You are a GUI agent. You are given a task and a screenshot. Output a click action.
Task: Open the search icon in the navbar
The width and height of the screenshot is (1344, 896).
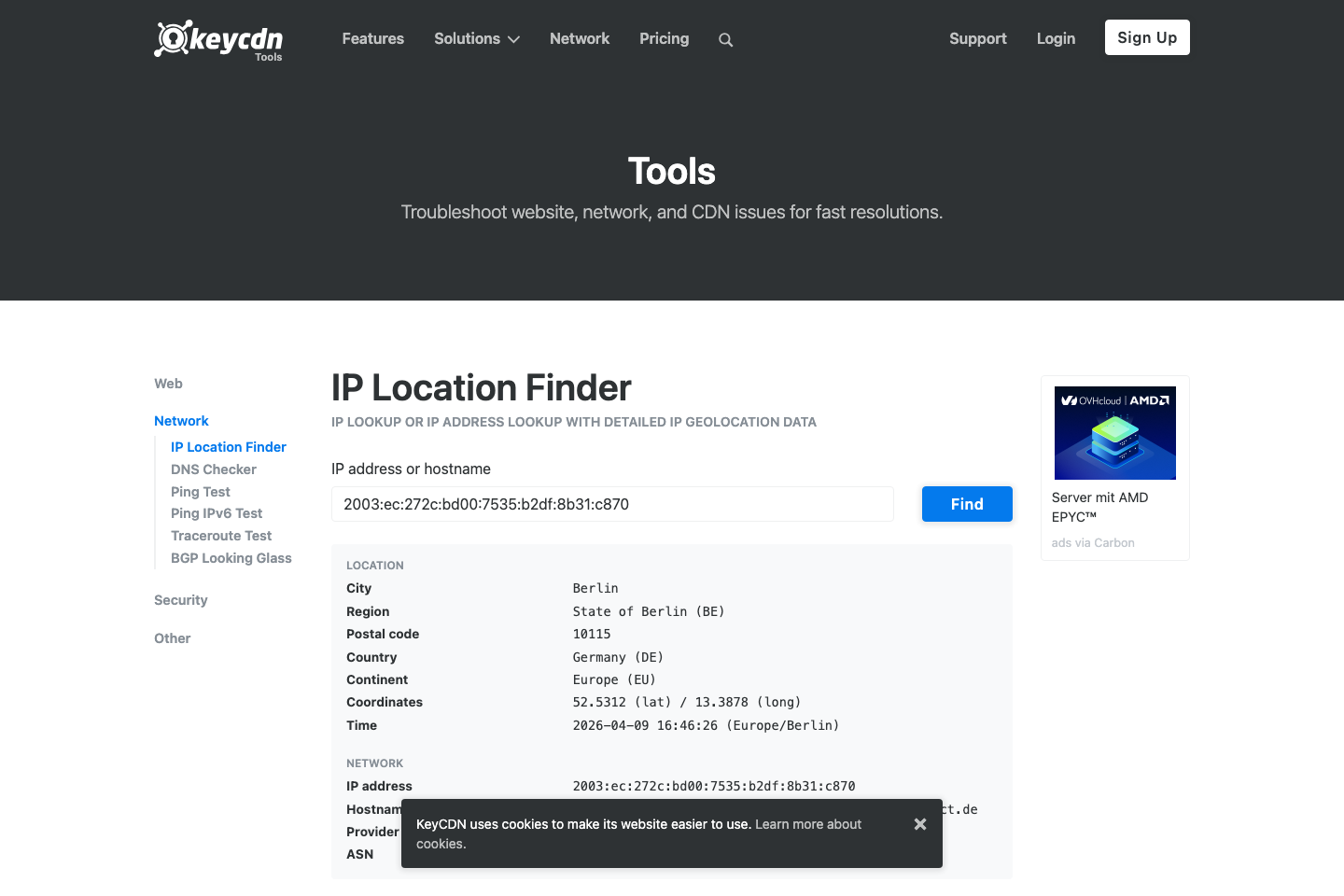[725, 39]
